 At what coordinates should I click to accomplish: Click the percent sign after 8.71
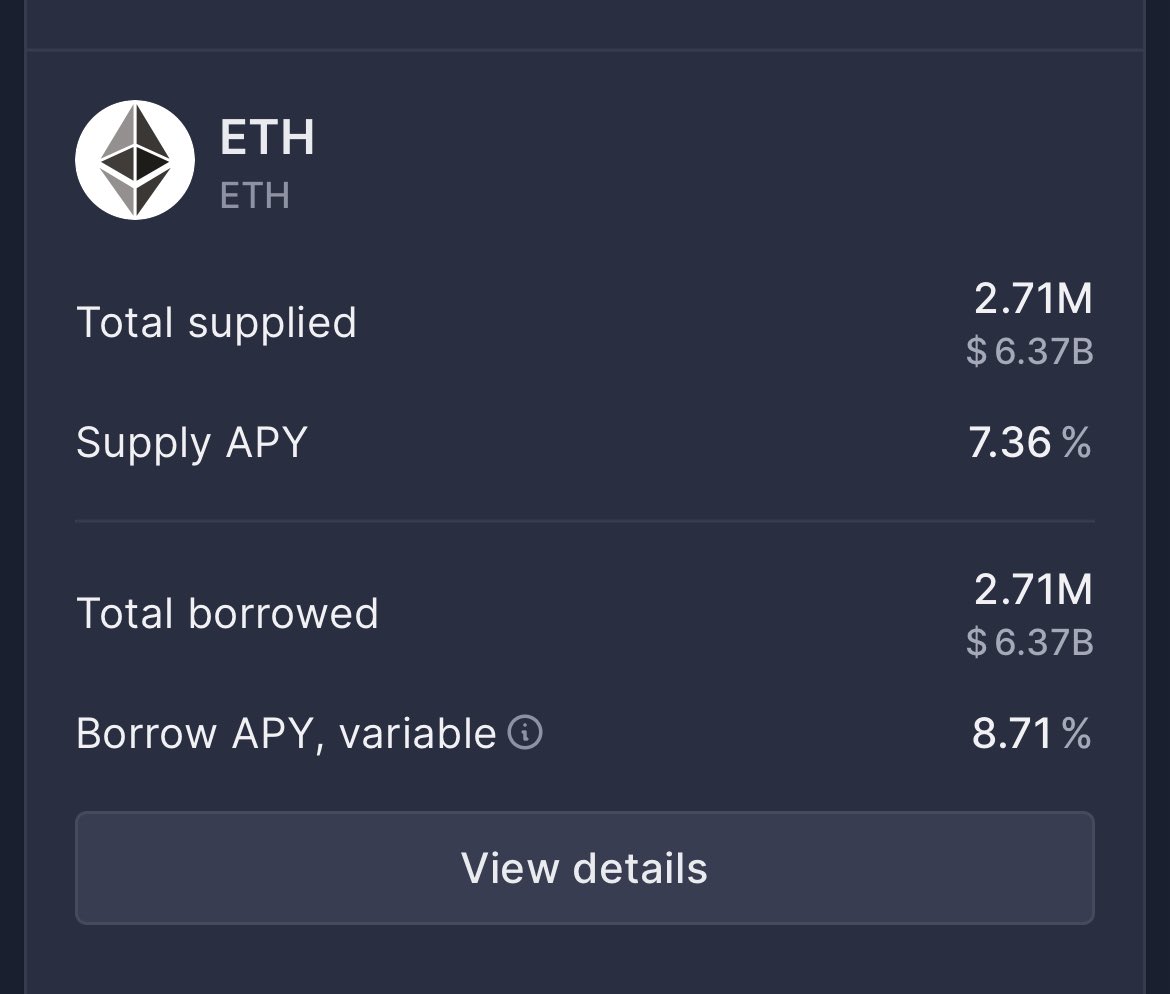1077,734
